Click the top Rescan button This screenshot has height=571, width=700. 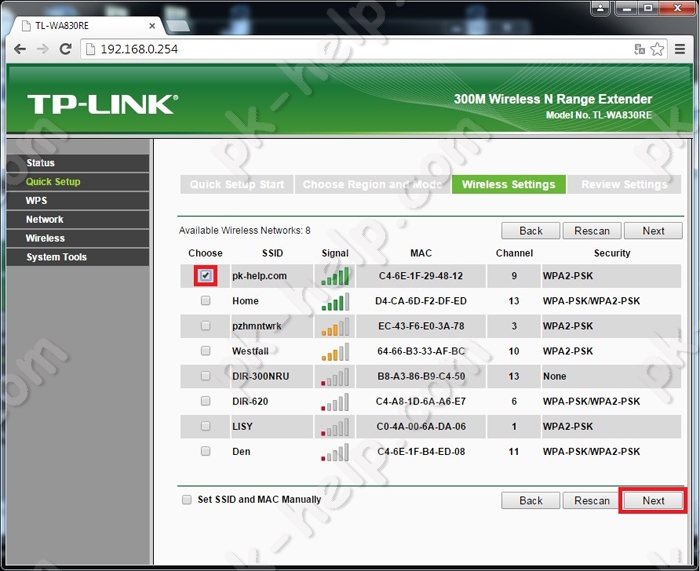click(592, 231)
